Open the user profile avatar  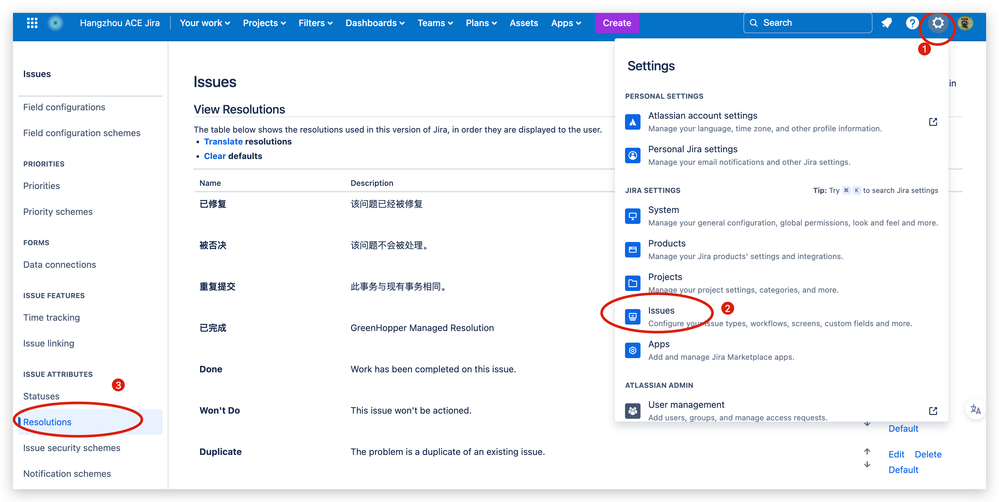pyautogui.click(x=965, y=23)
